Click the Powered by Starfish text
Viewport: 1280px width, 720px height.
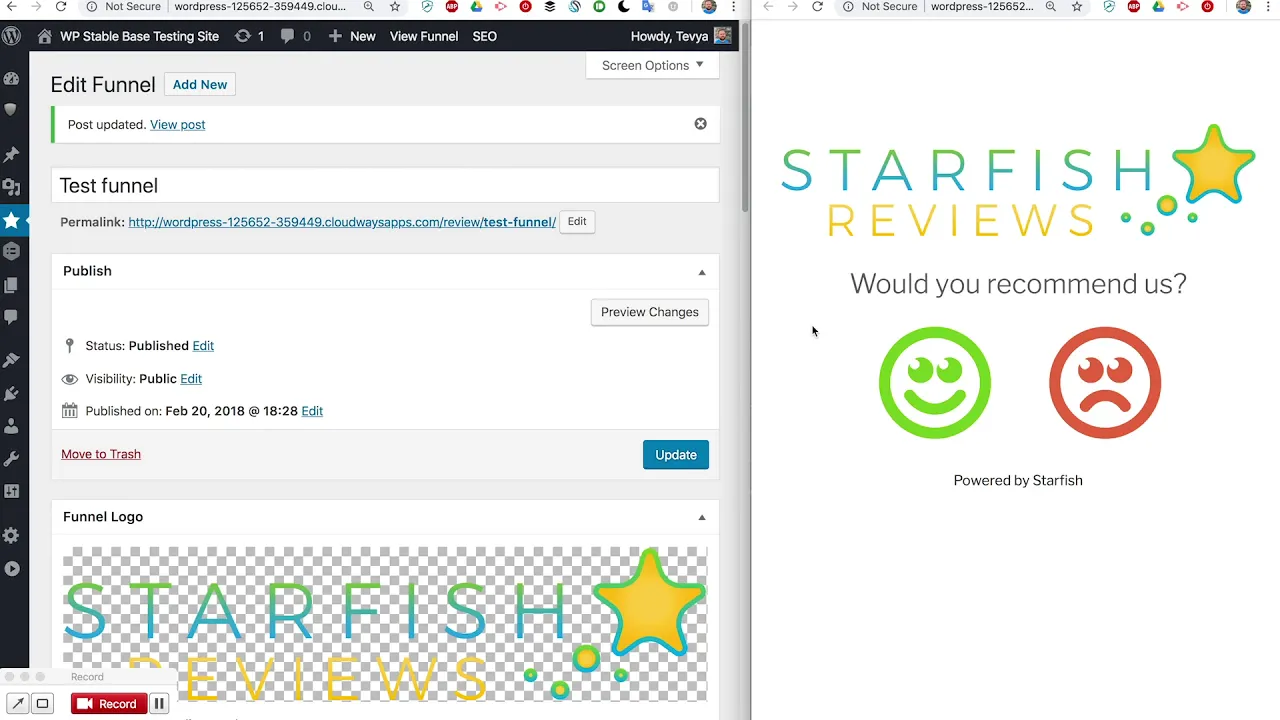pyautogui.click(x=1018, y=481)
